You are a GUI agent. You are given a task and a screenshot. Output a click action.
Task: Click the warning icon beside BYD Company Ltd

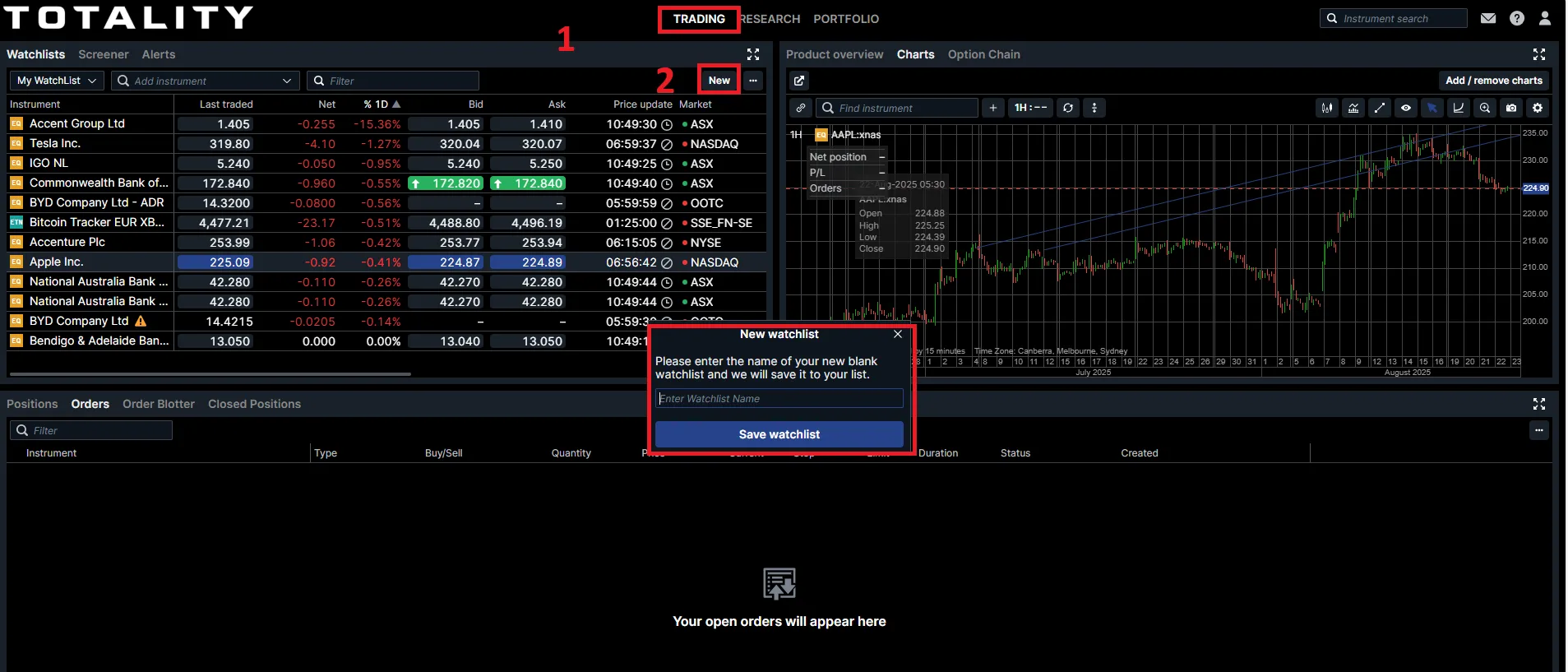[141, 321]
